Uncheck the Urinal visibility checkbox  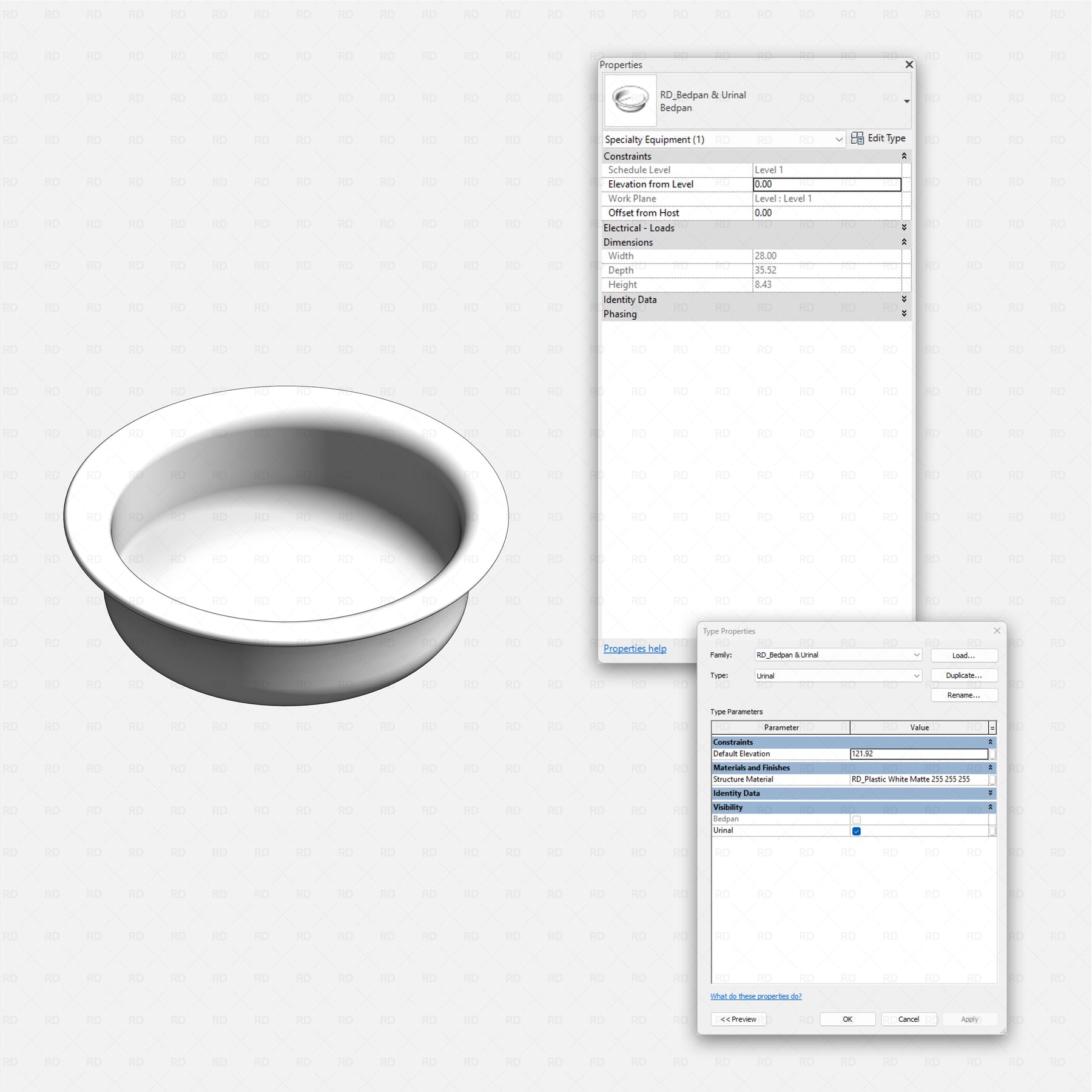pos(856,831)
